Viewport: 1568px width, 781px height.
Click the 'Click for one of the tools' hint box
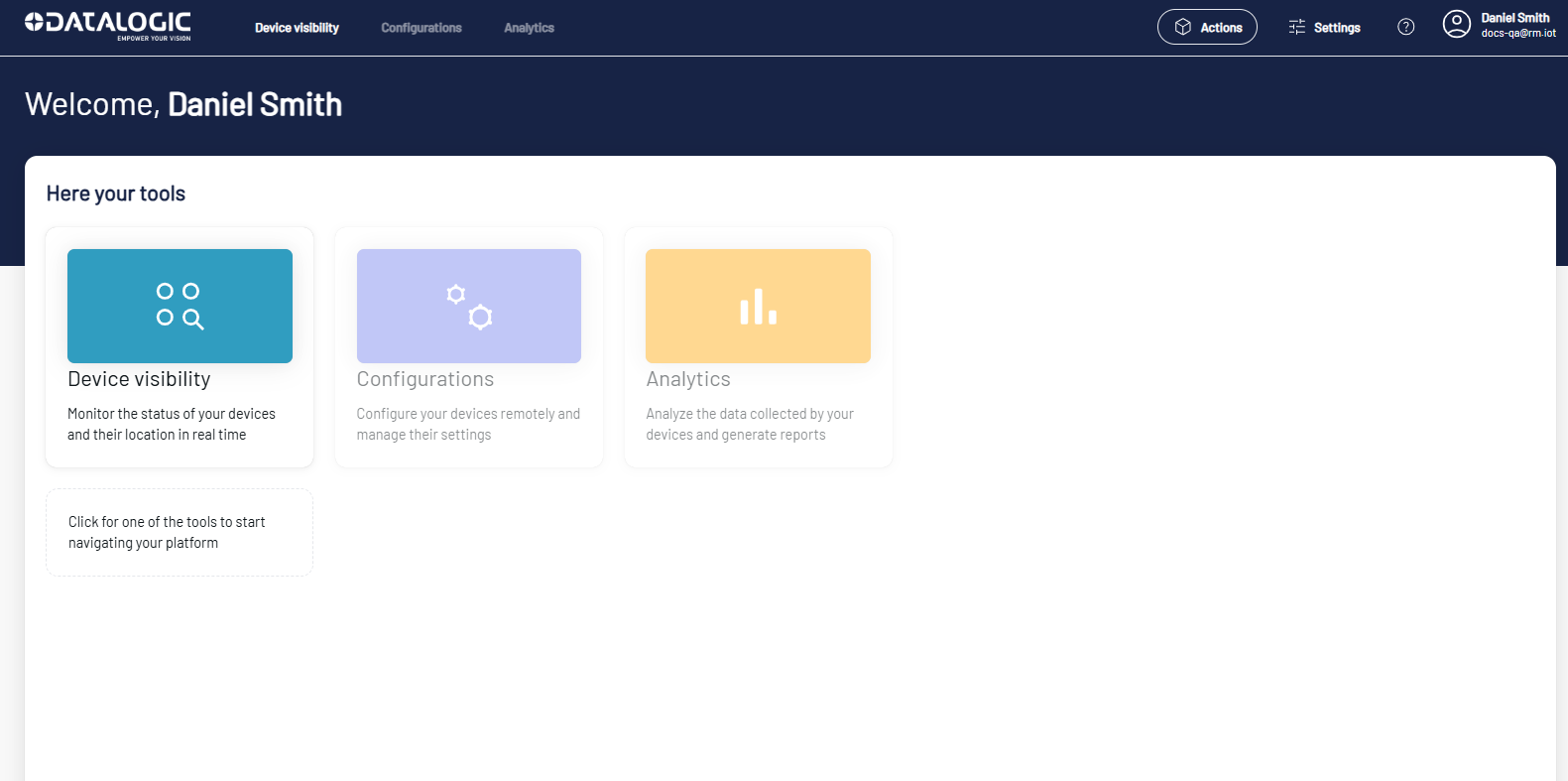179,532
